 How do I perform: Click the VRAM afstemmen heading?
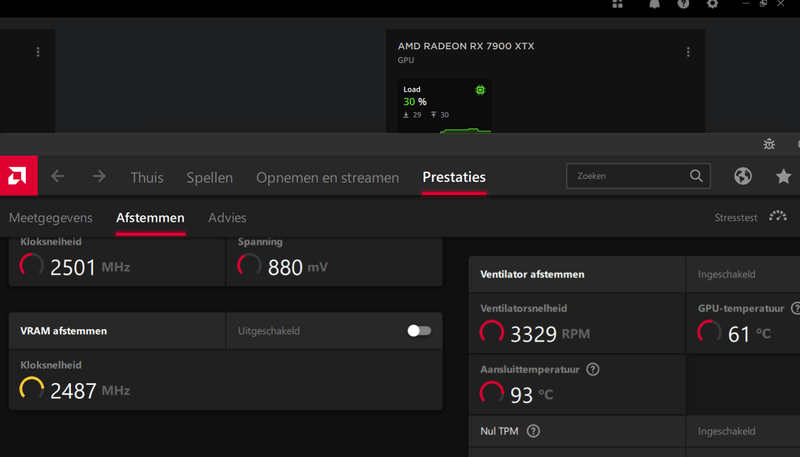[x=64, y=331]
